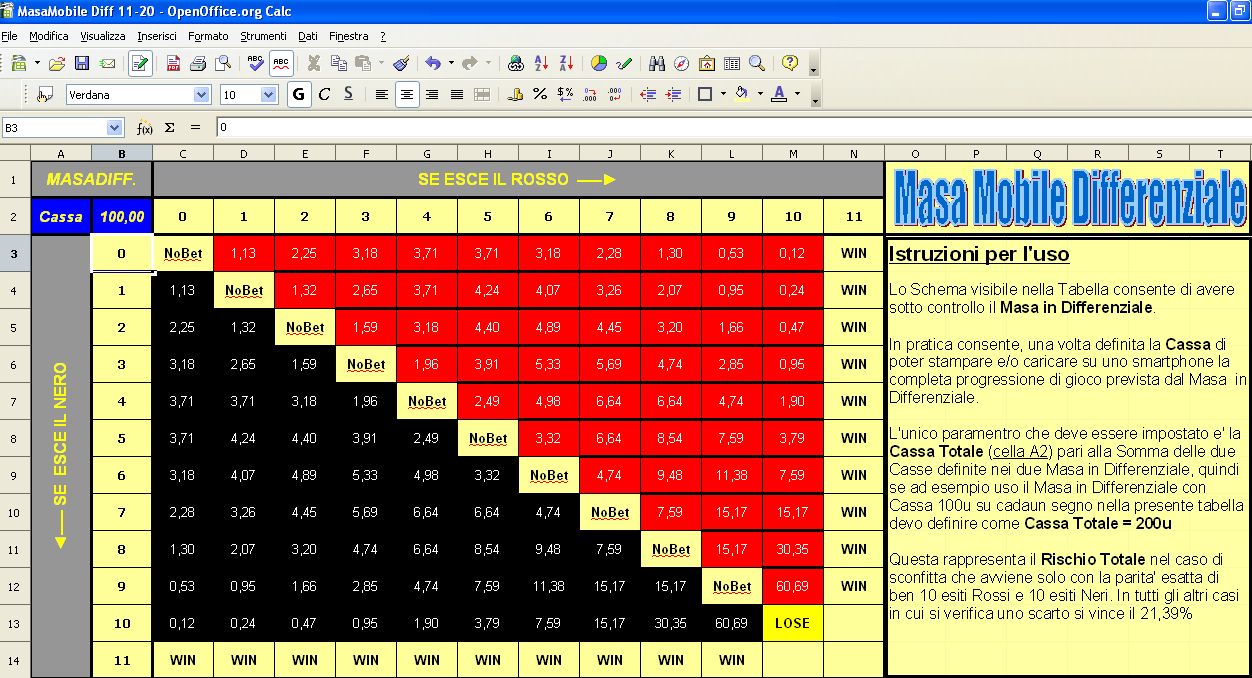Image resolution: width=1252 pixels, height=678 pixels.
Task: Save the document with floppy icon
Action: pyautogui.click(x=82, y=63)
